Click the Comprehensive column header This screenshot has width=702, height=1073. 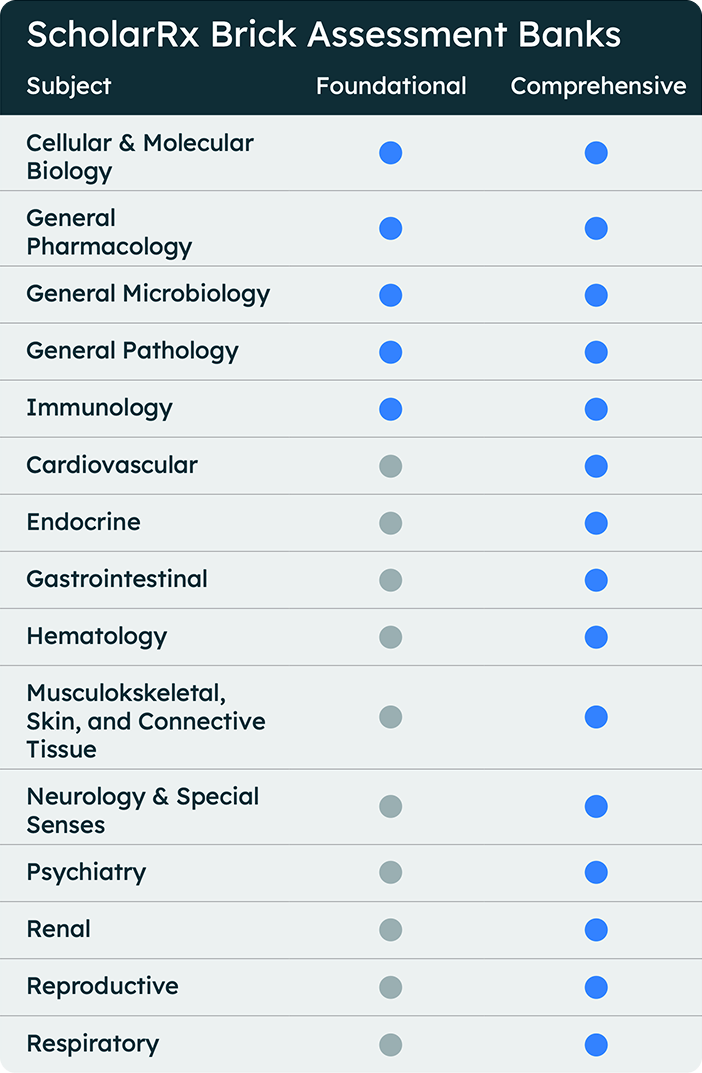pyautogui.click(x=598, y=86)
